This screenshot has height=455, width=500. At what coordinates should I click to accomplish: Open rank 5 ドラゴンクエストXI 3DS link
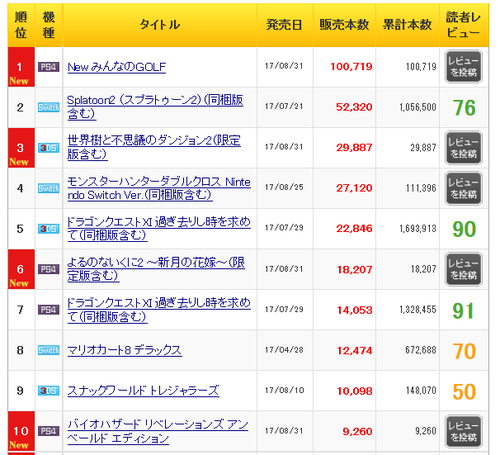[159, 229]
